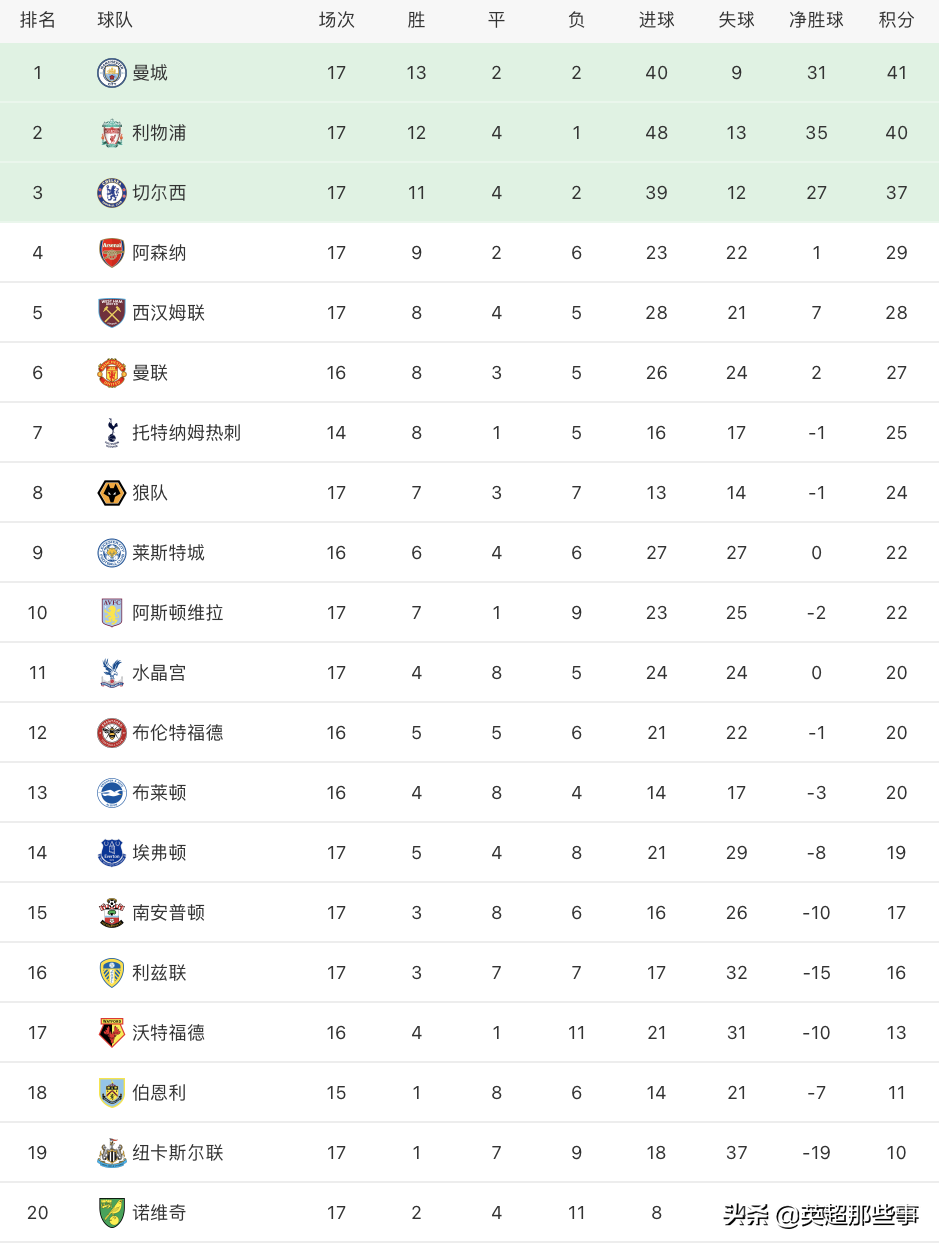Screen dimensions: 940x1248
Task: Select the Crystal Palace eagle crest
Action: tap(112, 673)
